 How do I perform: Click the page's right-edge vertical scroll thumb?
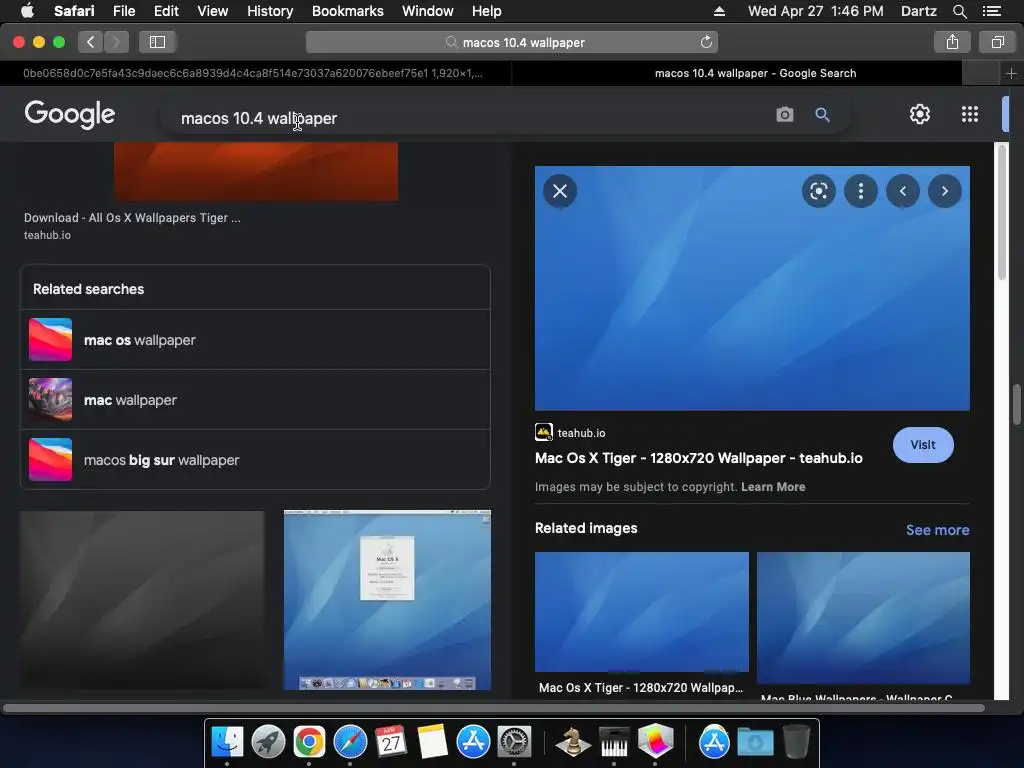1017,405
